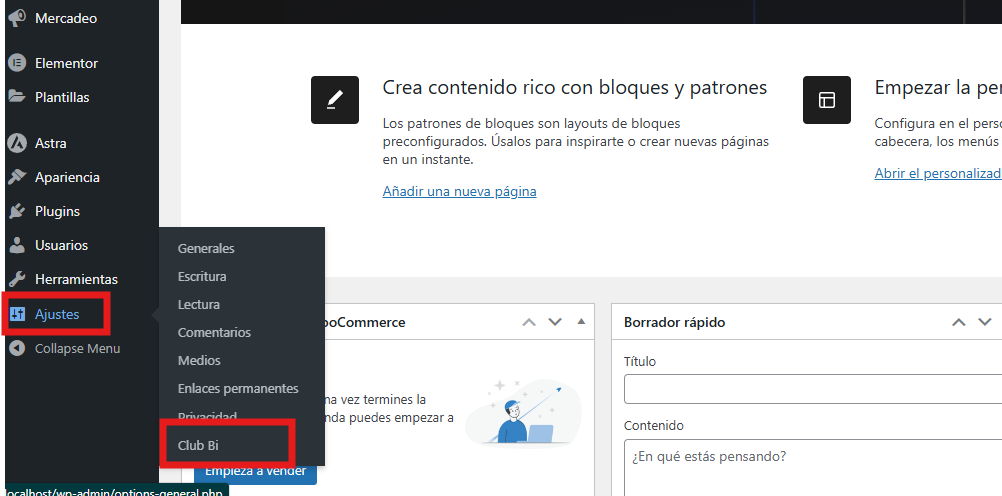Select Lectura in the Ajustes submenu

[x=199, y=305]
